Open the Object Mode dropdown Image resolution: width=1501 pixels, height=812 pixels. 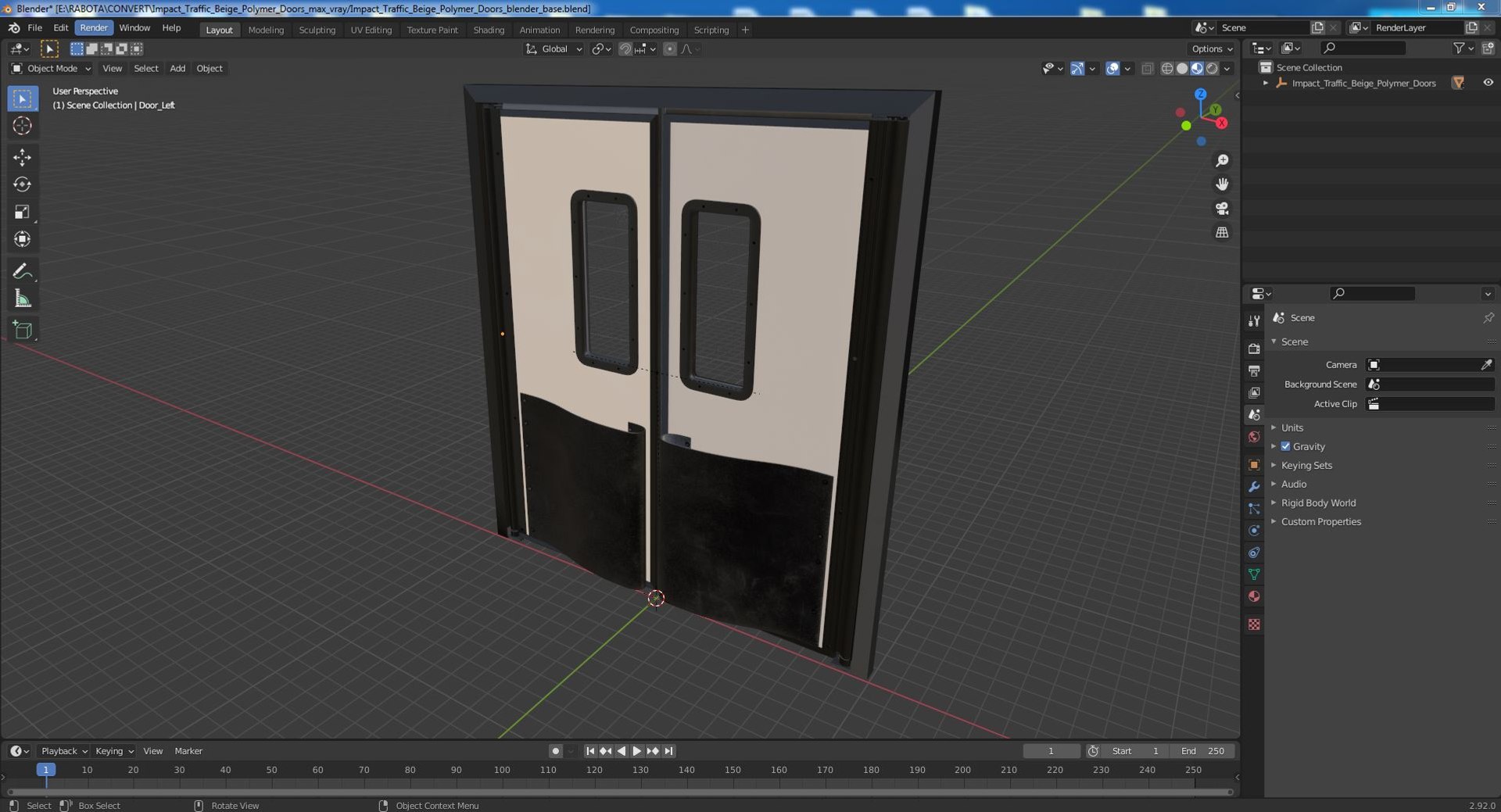51,68
